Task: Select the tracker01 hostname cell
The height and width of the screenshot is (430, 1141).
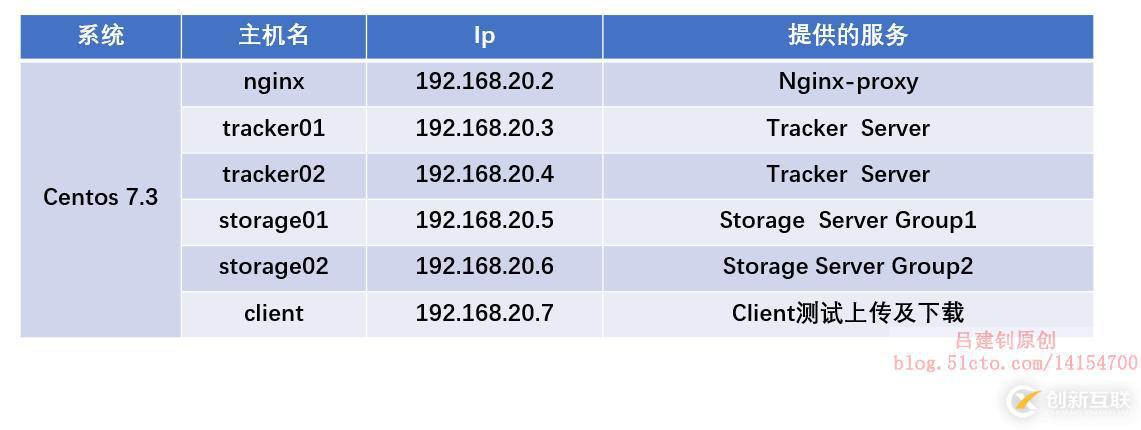Action: (x=273, y=128)
